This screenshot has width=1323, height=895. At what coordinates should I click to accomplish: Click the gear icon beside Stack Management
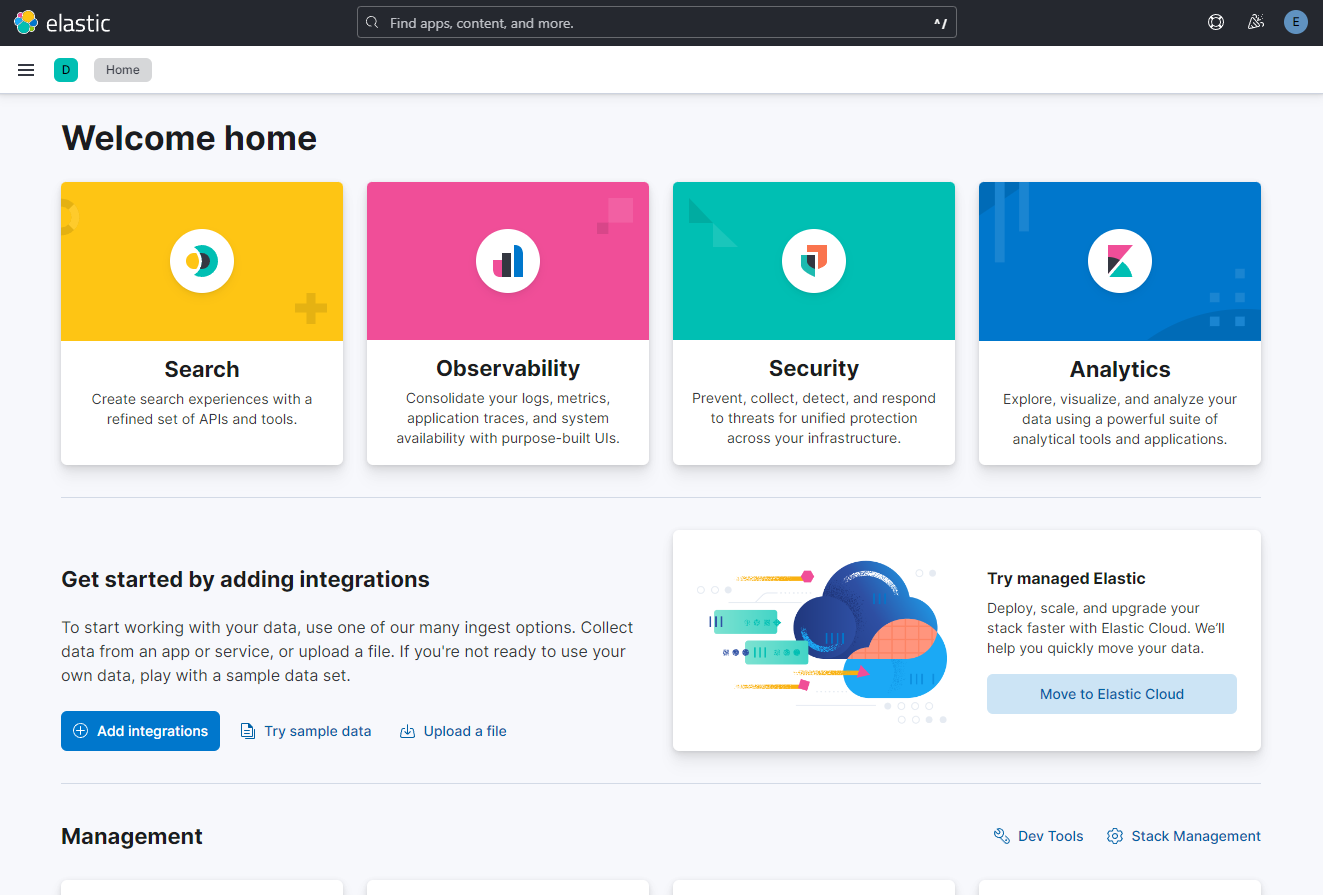[1115, 836]
